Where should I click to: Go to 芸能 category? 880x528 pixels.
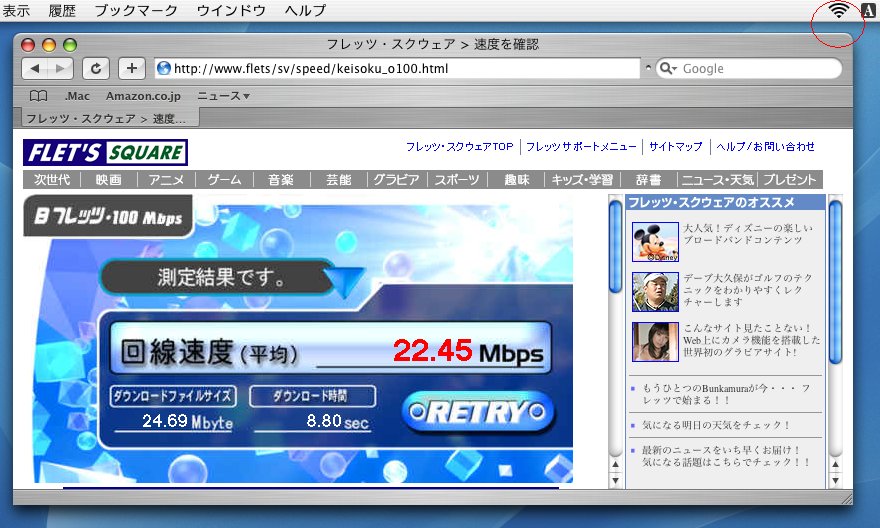click(338, 180)
